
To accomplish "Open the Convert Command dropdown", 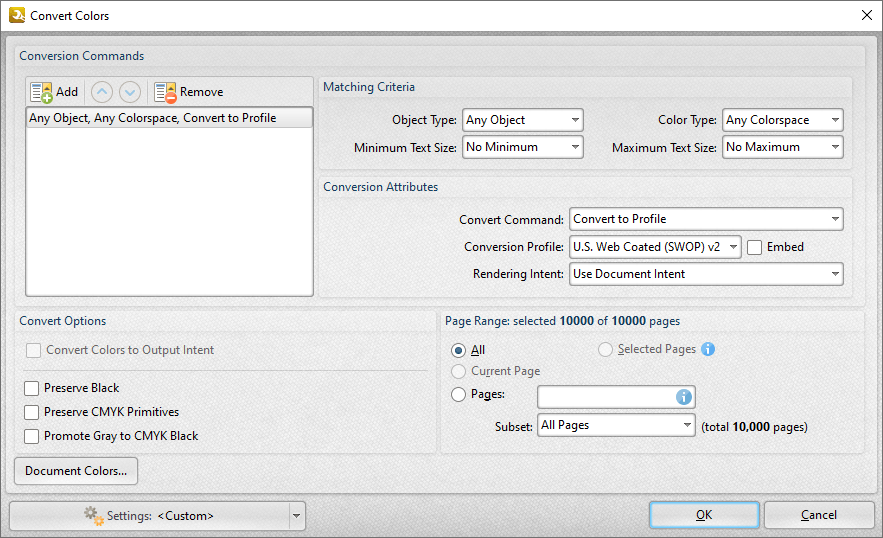I will coord(706,219).
